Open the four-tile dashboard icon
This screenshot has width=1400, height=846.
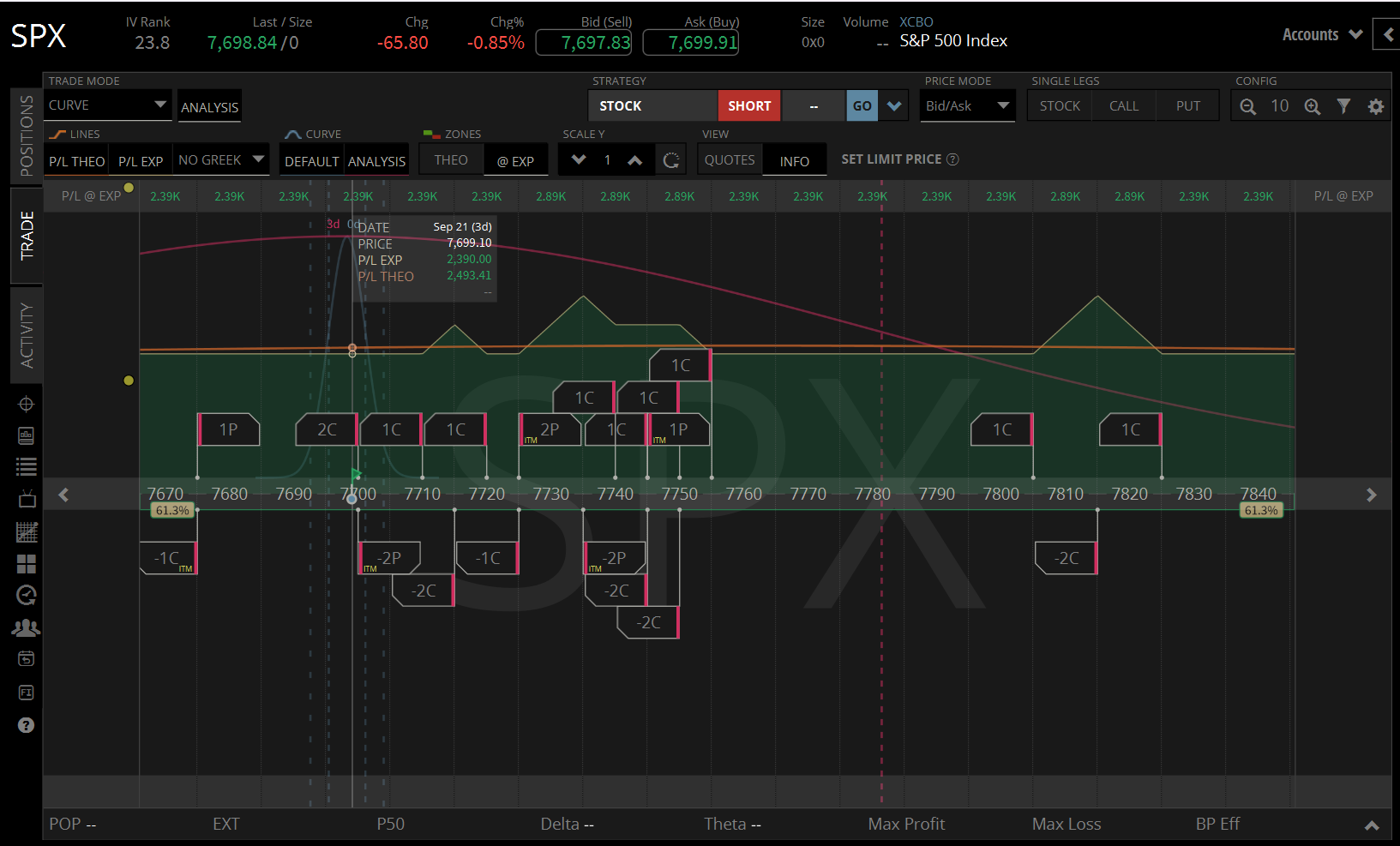[x=27, y=563]
